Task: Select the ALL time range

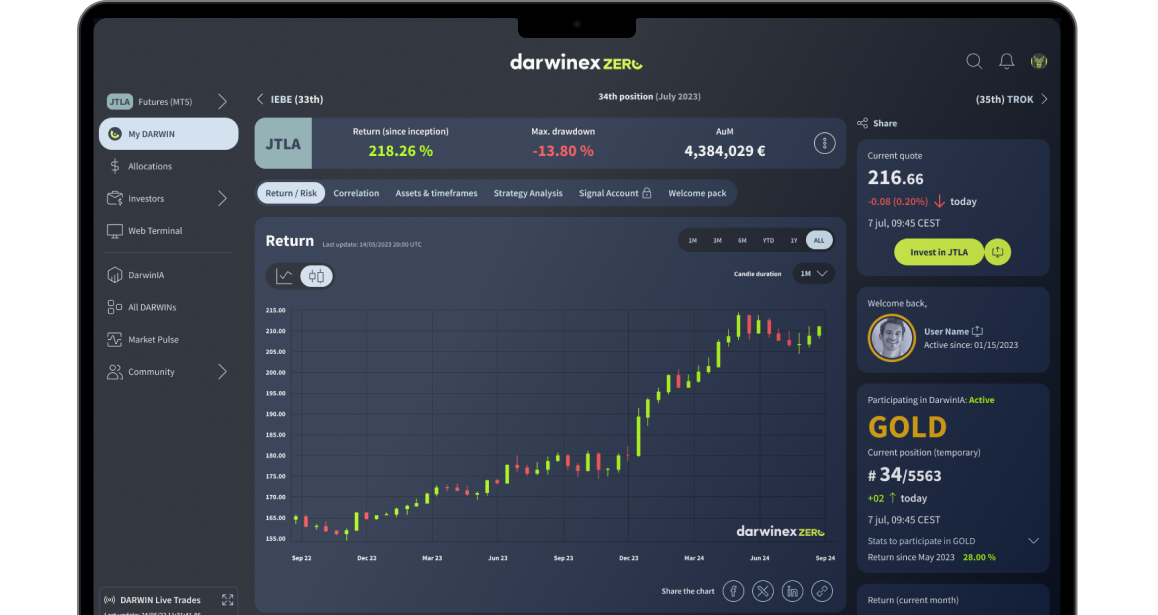Action: [819, 241]
